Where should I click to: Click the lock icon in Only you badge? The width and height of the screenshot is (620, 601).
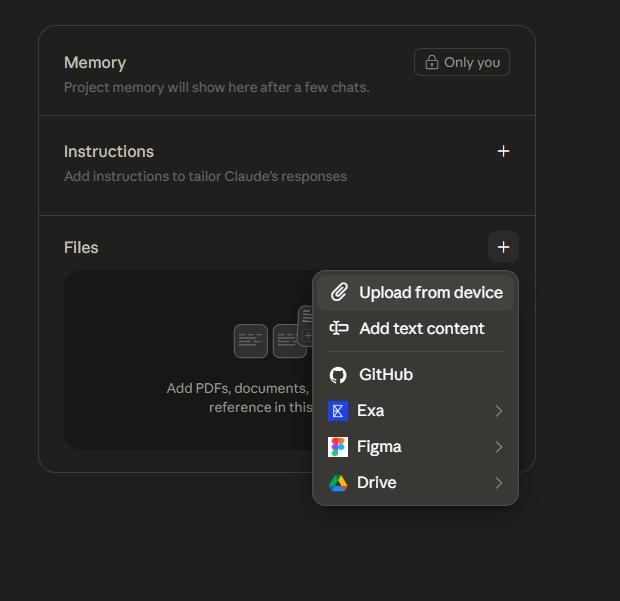click(432, 62)
